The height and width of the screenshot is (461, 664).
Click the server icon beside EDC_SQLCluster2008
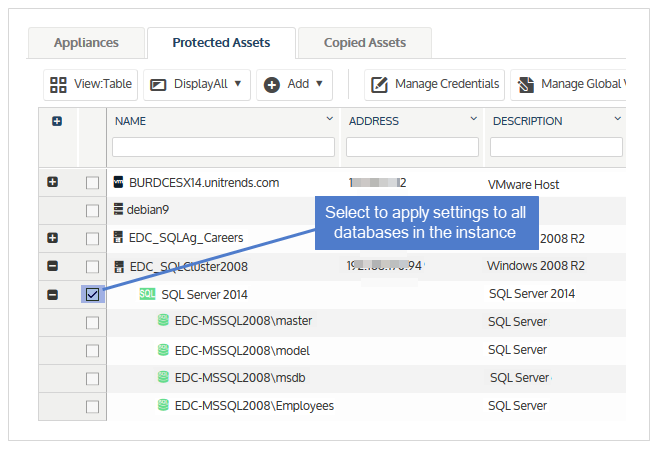pyautogui.click(x=119, y=267)
